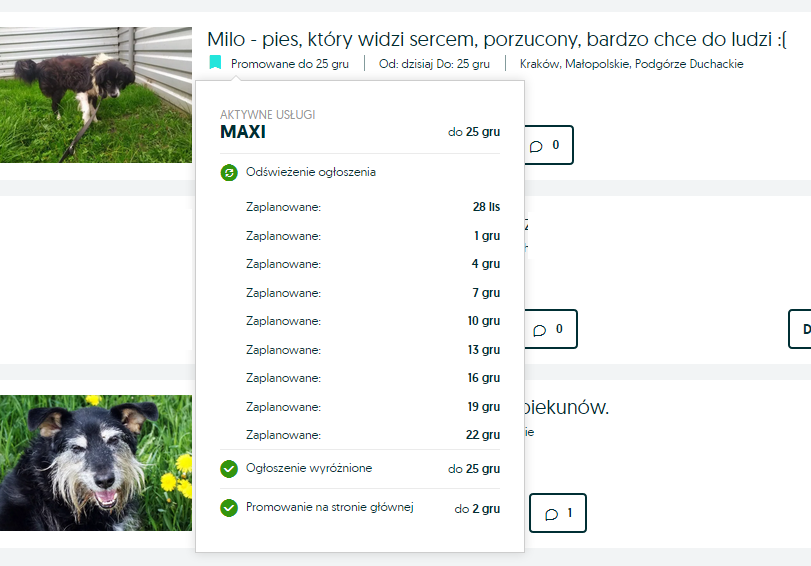The height and width of the screenshot is (566, 811).
Task: Select scheduled refresh row for 1 gru
Action: [373, 236]
